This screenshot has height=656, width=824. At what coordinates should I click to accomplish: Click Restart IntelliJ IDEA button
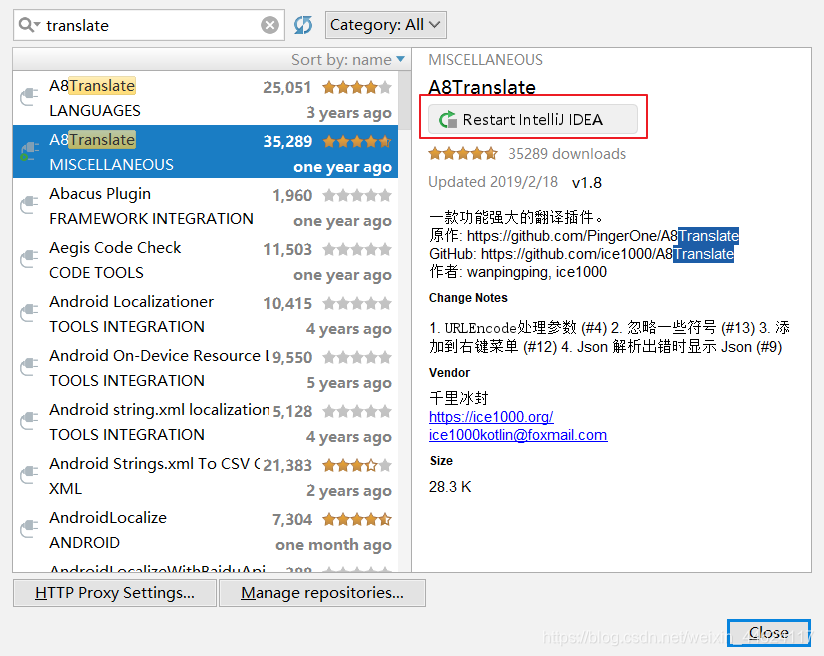pos(533,119)
